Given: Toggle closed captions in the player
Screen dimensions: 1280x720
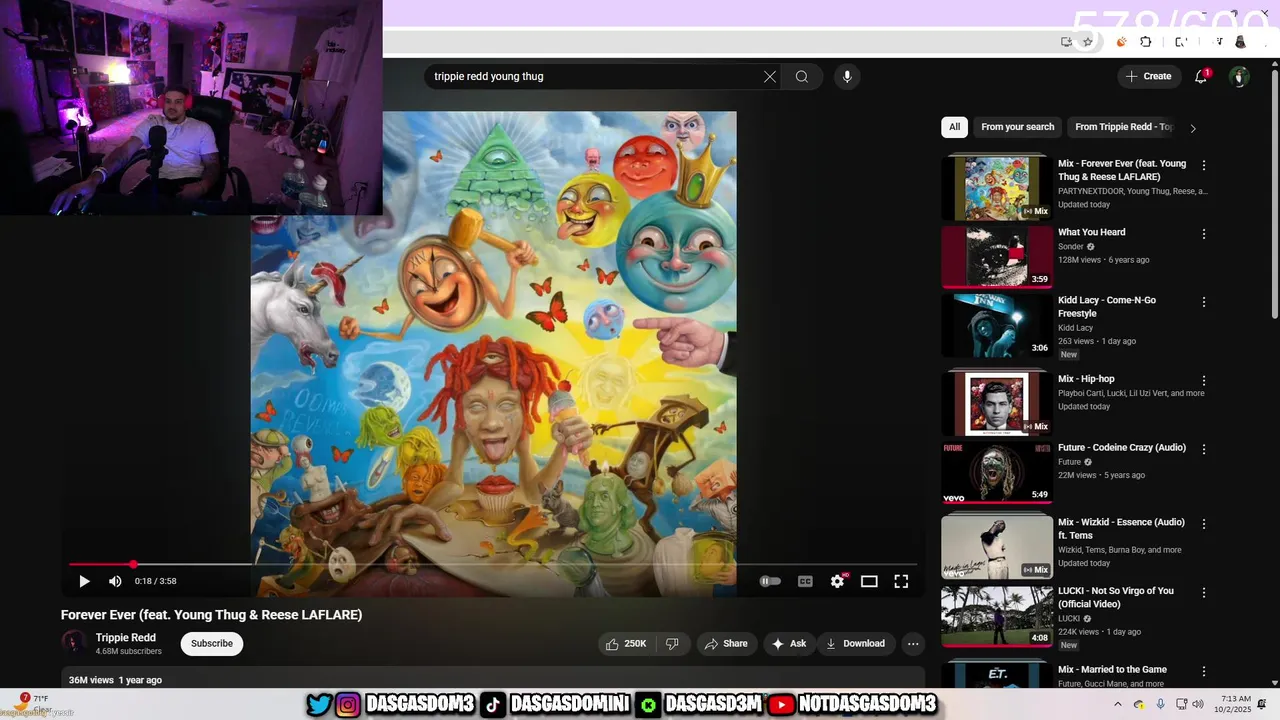Looking at the screenshot, I should 805,581.
